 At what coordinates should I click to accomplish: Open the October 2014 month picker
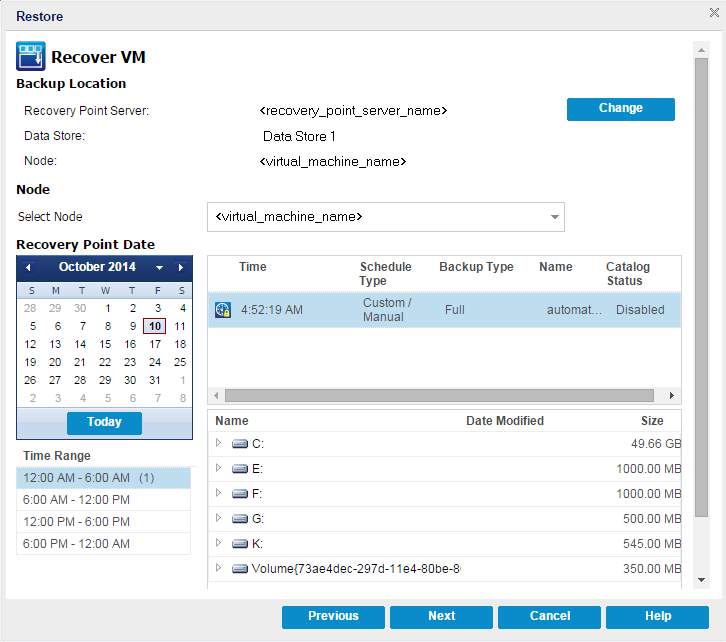(159, 268)
